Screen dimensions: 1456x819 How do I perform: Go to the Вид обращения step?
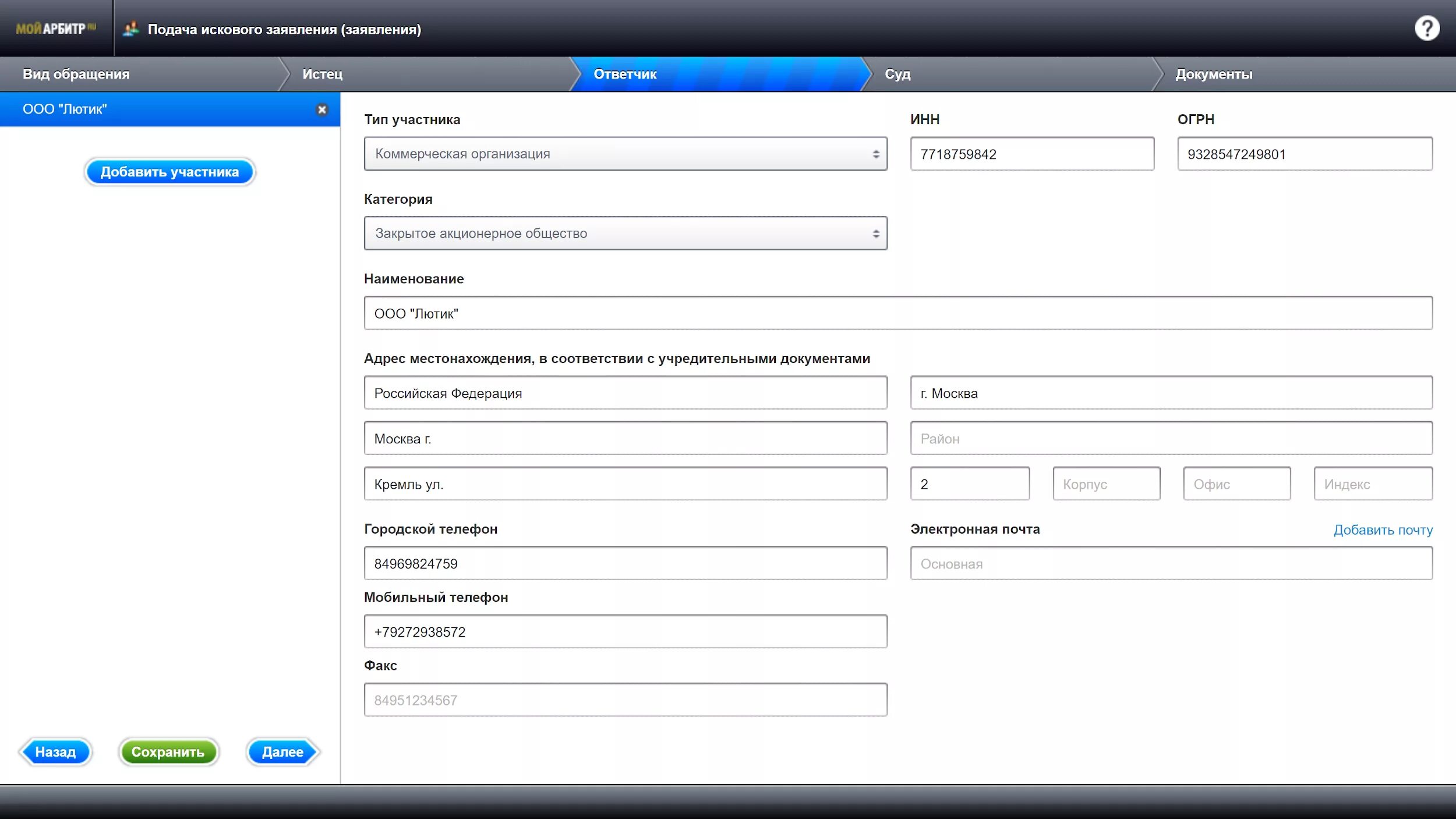pos(76,74)
